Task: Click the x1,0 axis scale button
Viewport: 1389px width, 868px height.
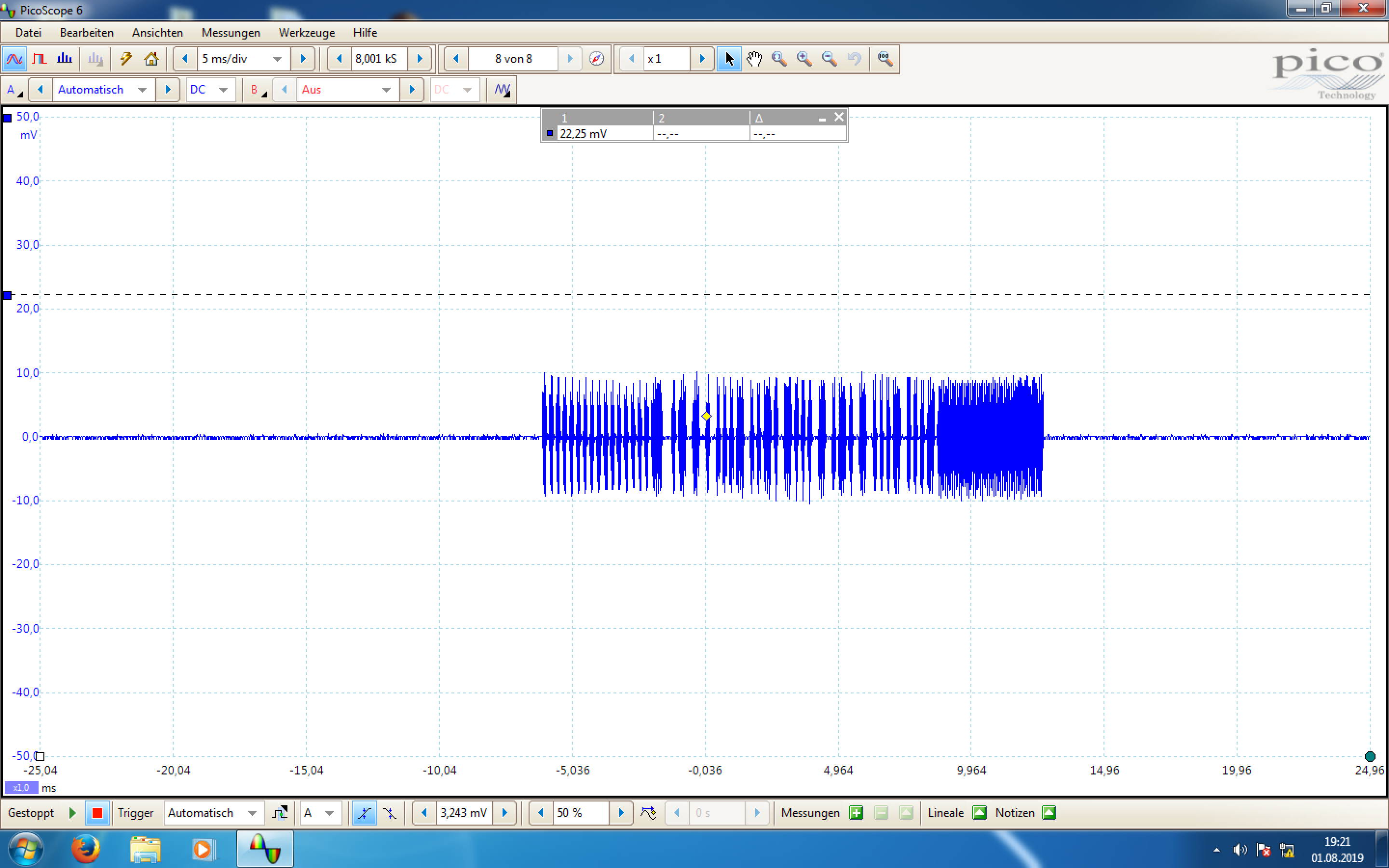Action: [21, 787]
